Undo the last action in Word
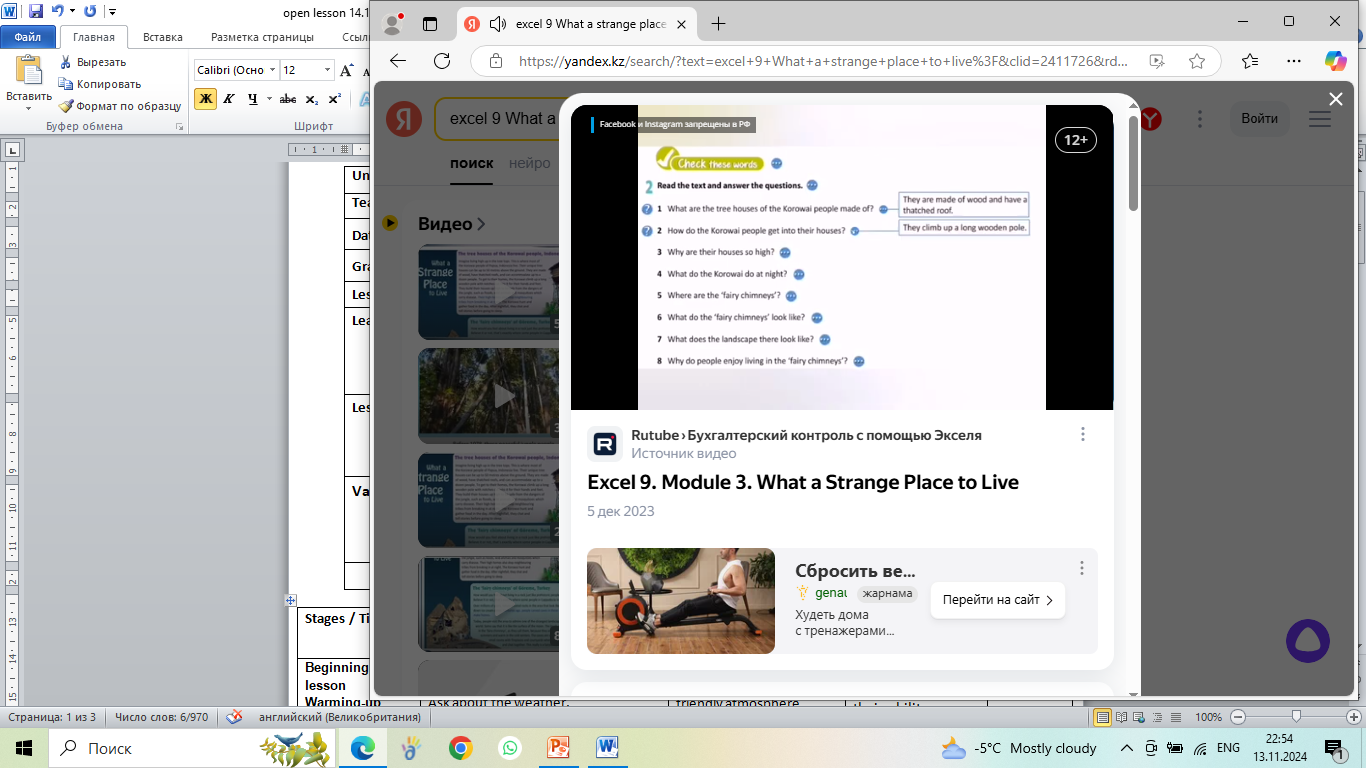 pos(57,12)
